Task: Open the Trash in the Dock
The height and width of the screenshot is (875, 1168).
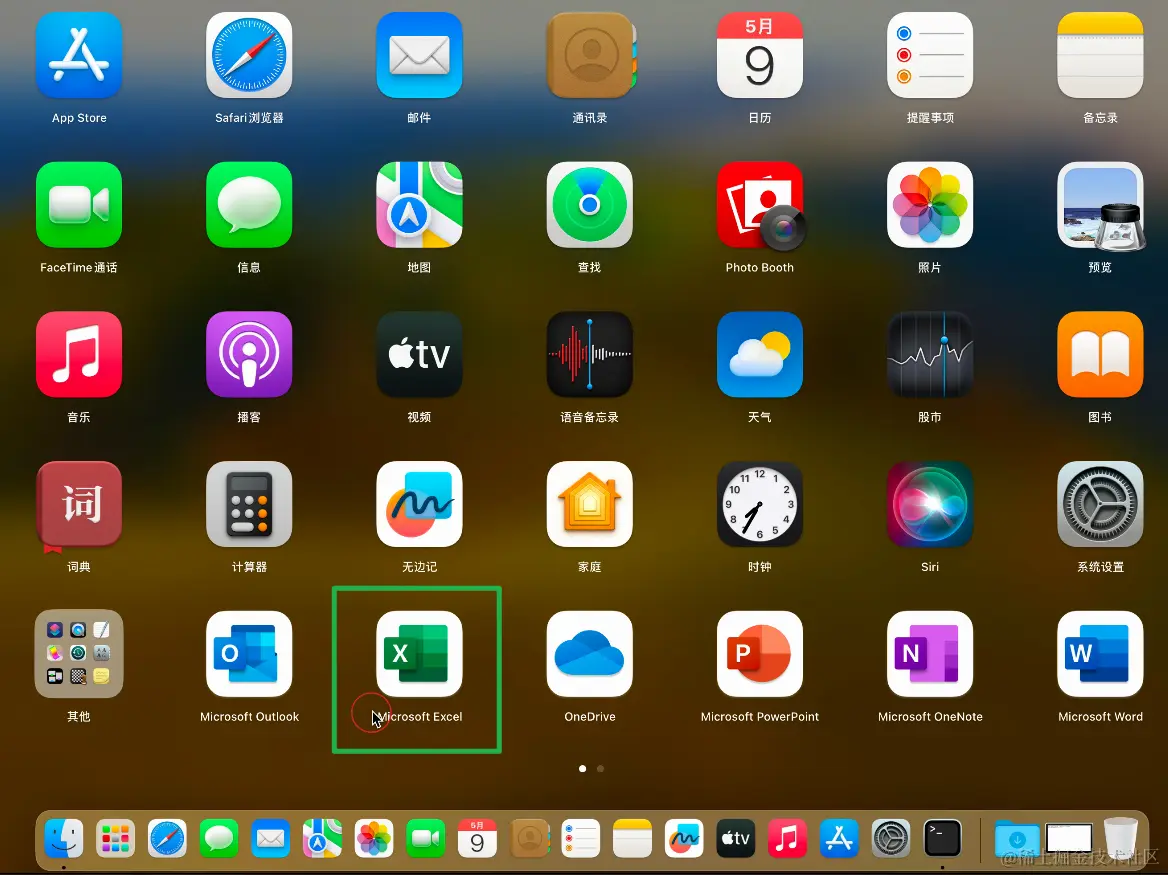Action: click(1120, 839)
